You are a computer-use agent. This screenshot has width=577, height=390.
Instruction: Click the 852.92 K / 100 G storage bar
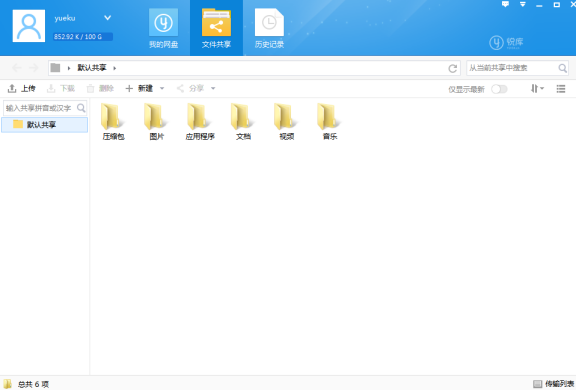pos(83,37)
